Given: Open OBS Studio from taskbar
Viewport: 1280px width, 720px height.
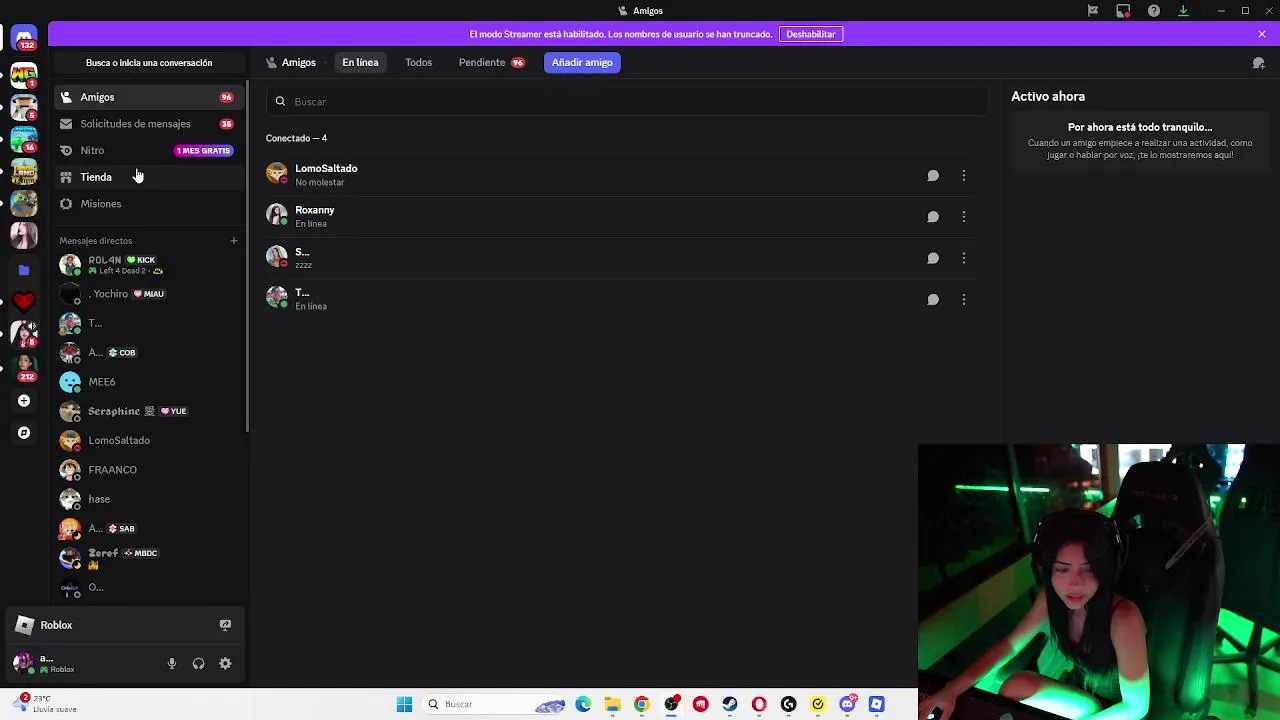Looking at the screenshot, I should (671, 705).
